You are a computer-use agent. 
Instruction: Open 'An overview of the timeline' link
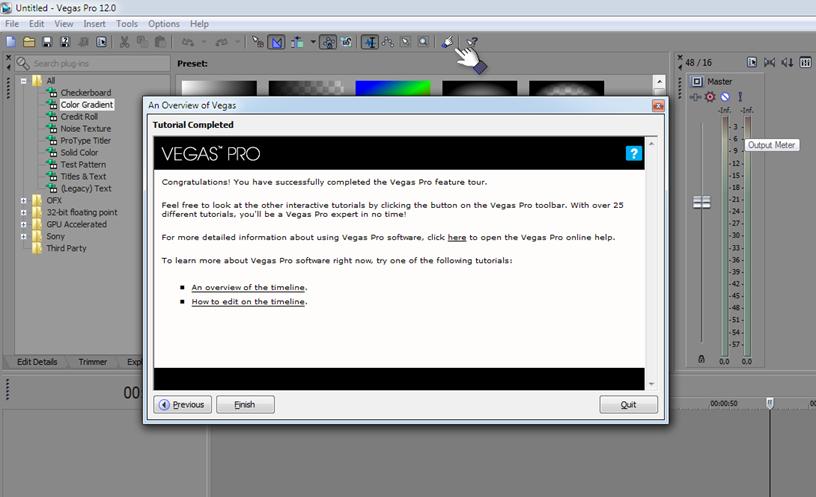point(249,287)
